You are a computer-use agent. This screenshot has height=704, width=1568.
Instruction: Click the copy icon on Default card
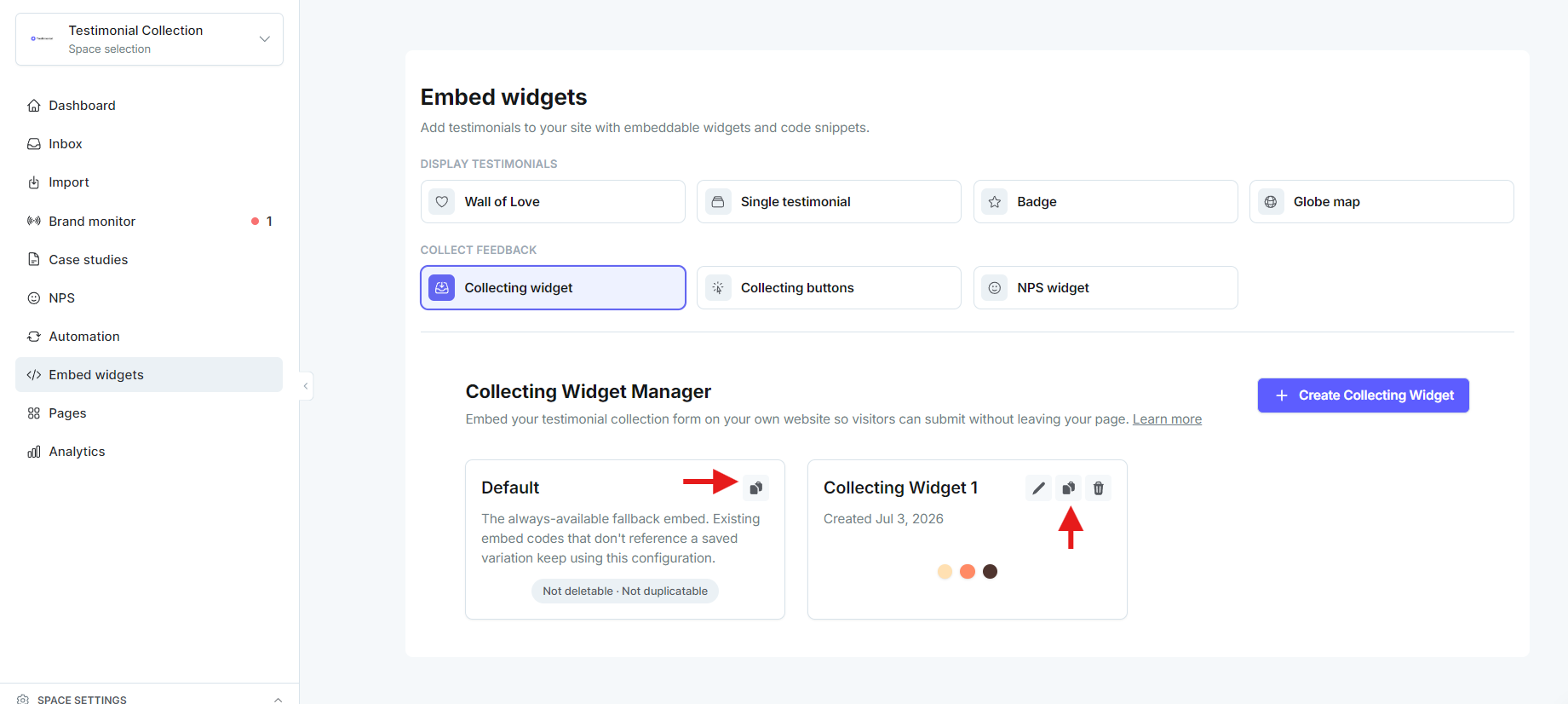click(x=755, y=488)
